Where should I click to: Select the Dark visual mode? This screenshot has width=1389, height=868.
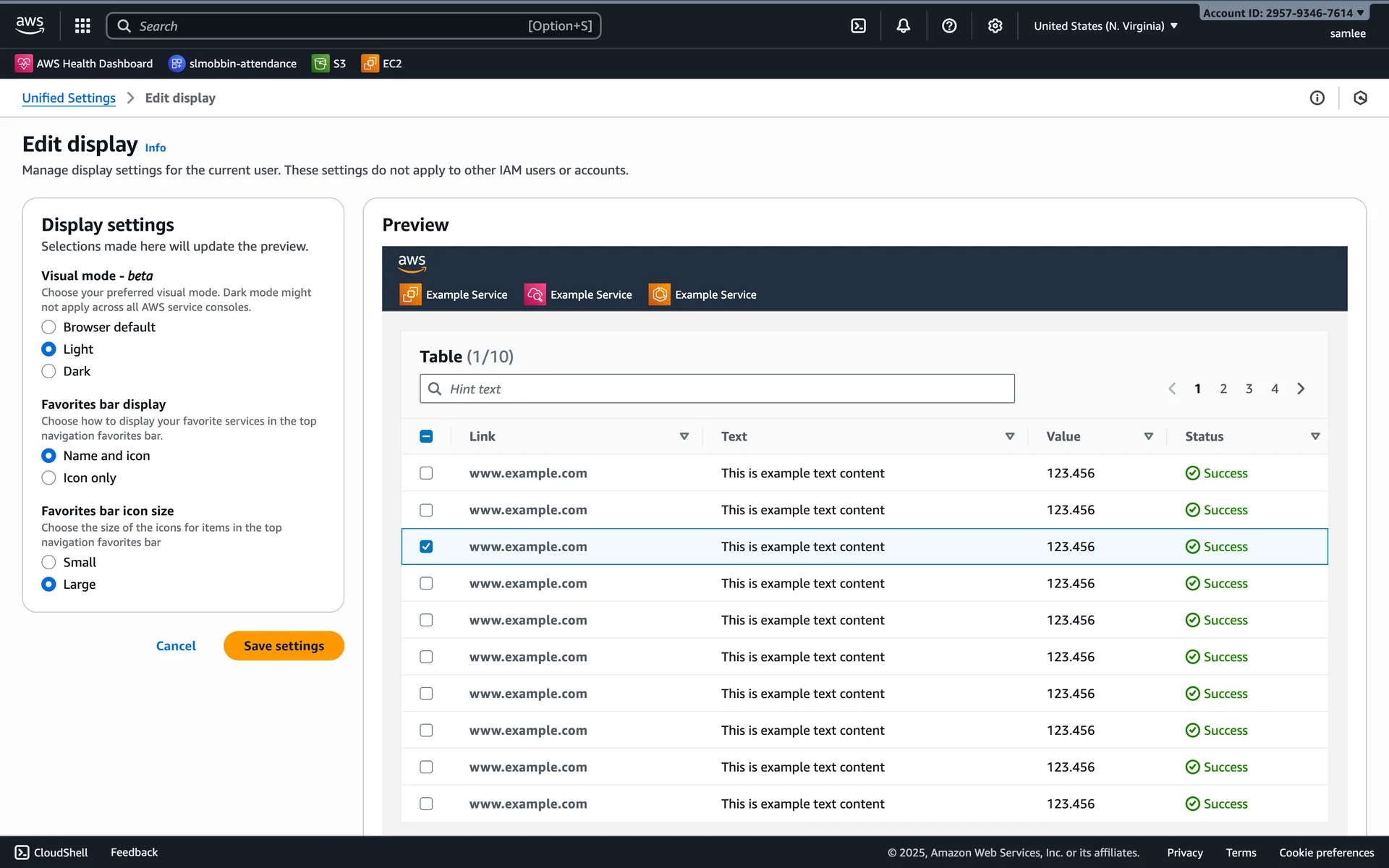[48, 371]
